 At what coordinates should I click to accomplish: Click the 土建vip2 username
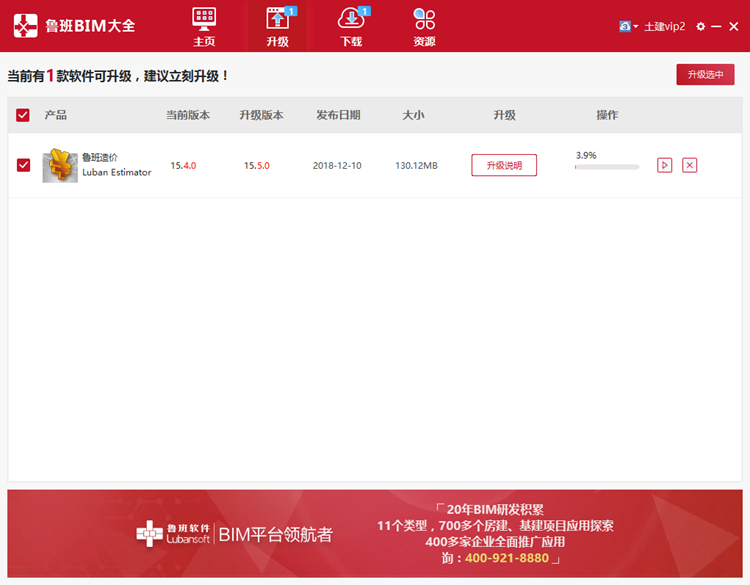point(664,26)
